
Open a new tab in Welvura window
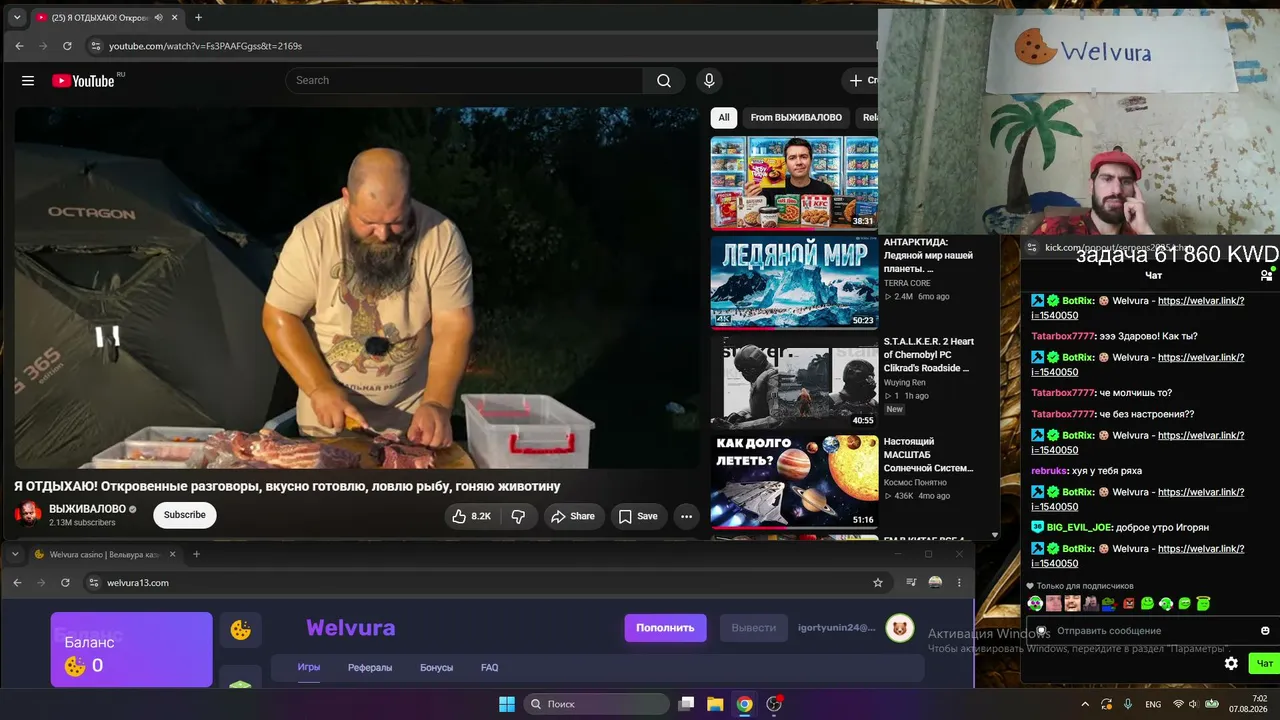[x=196, y=554]
